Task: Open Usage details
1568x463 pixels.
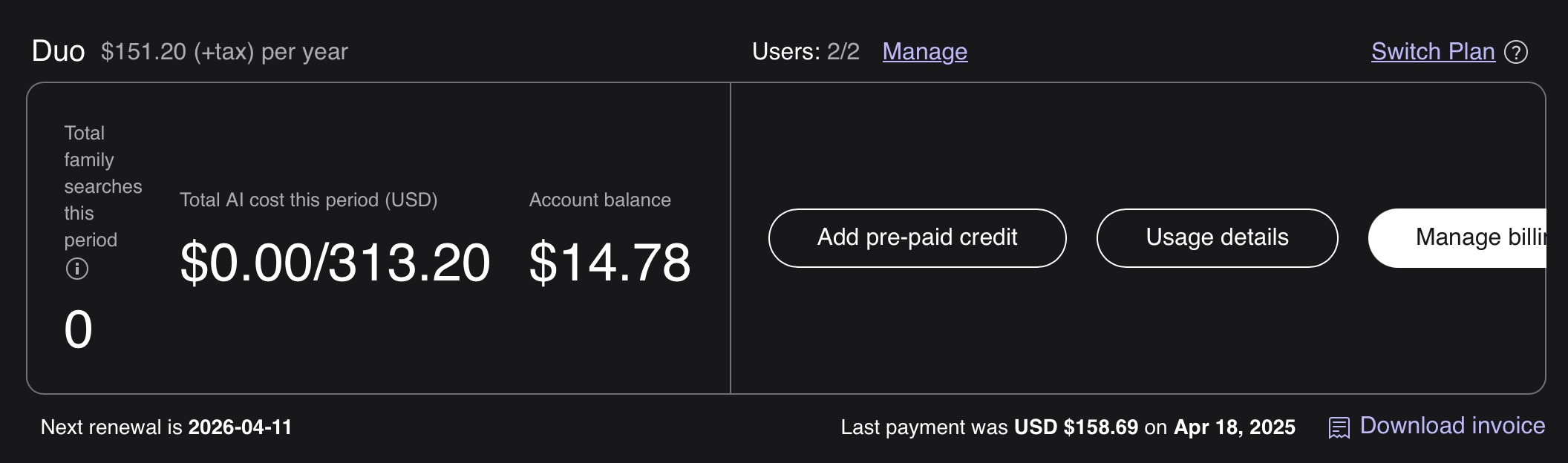Action: click(1217, 237)
